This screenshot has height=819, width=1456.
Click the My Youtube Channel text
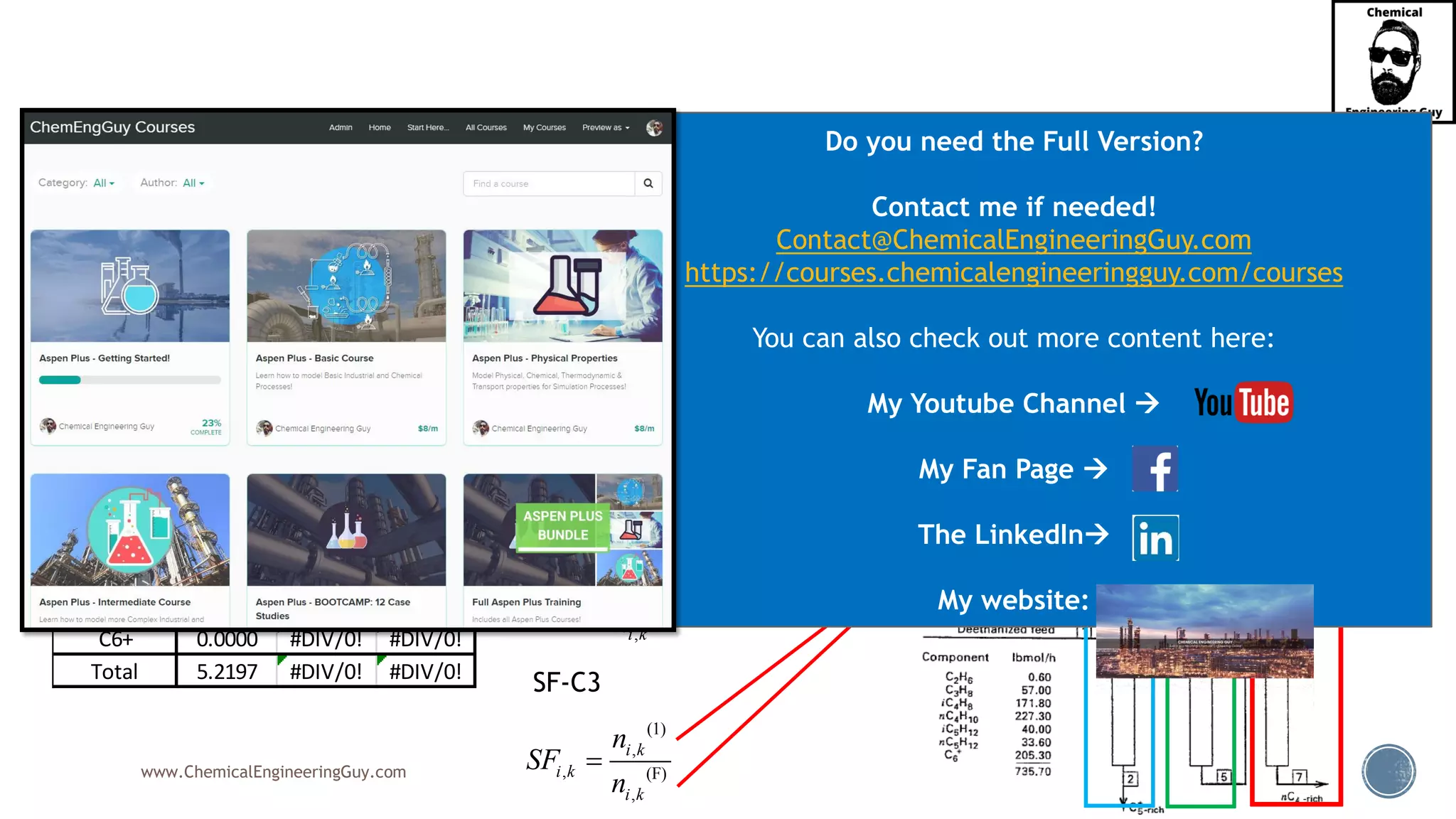click(996, 404)
